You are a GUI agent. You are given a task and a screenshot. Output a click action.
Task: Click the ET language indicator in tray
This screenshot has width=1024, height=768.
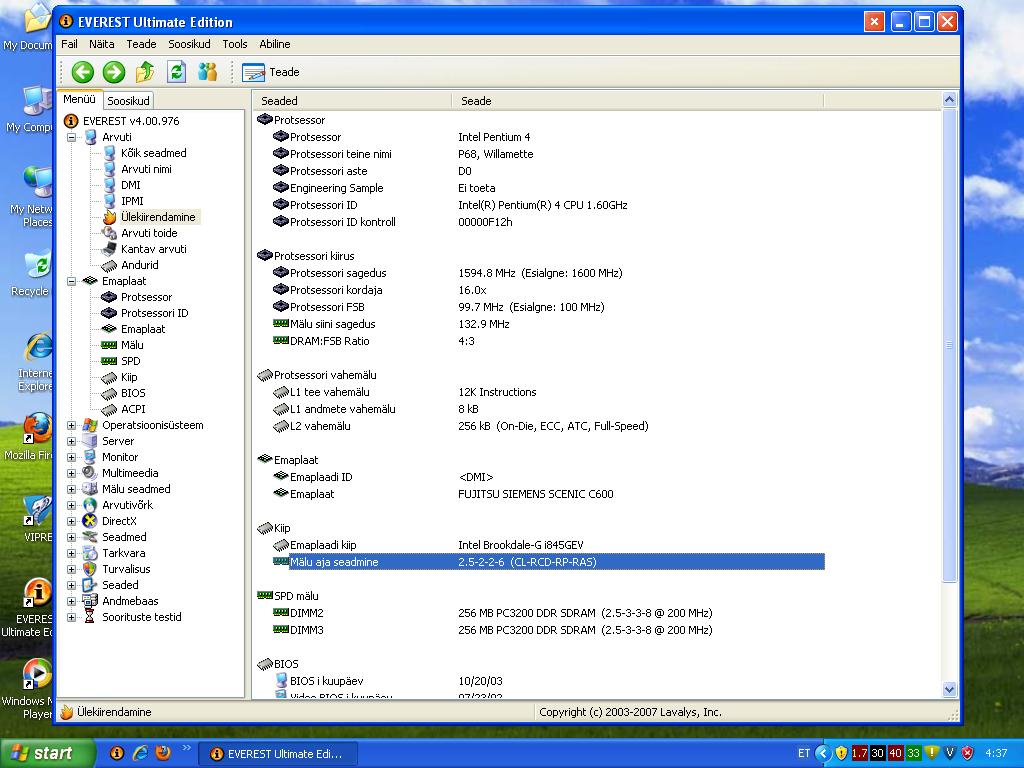[x=804, y=753]
